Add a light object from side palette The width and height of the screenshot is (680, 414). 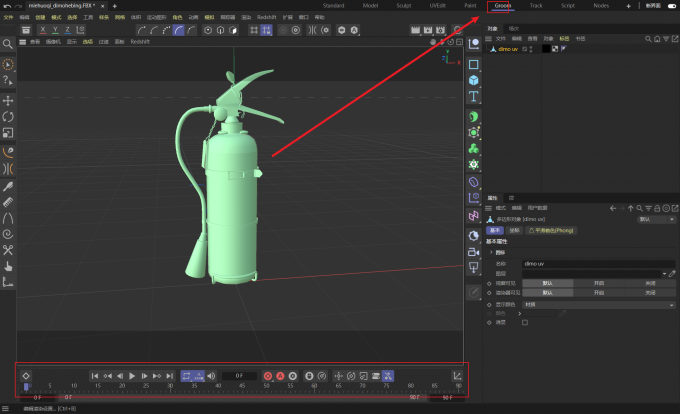[474, 268]
